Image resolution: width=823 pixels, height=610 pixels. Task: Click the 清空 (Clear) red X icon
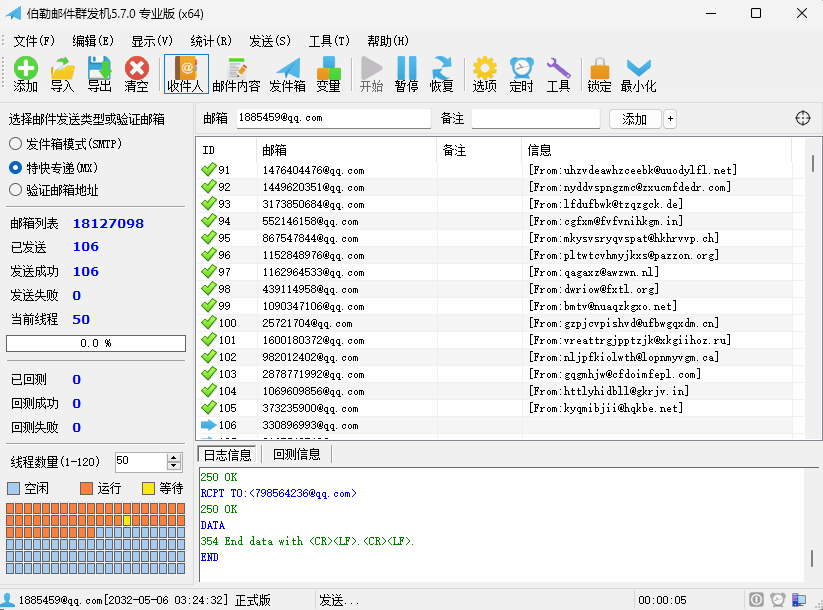point(136,74)
